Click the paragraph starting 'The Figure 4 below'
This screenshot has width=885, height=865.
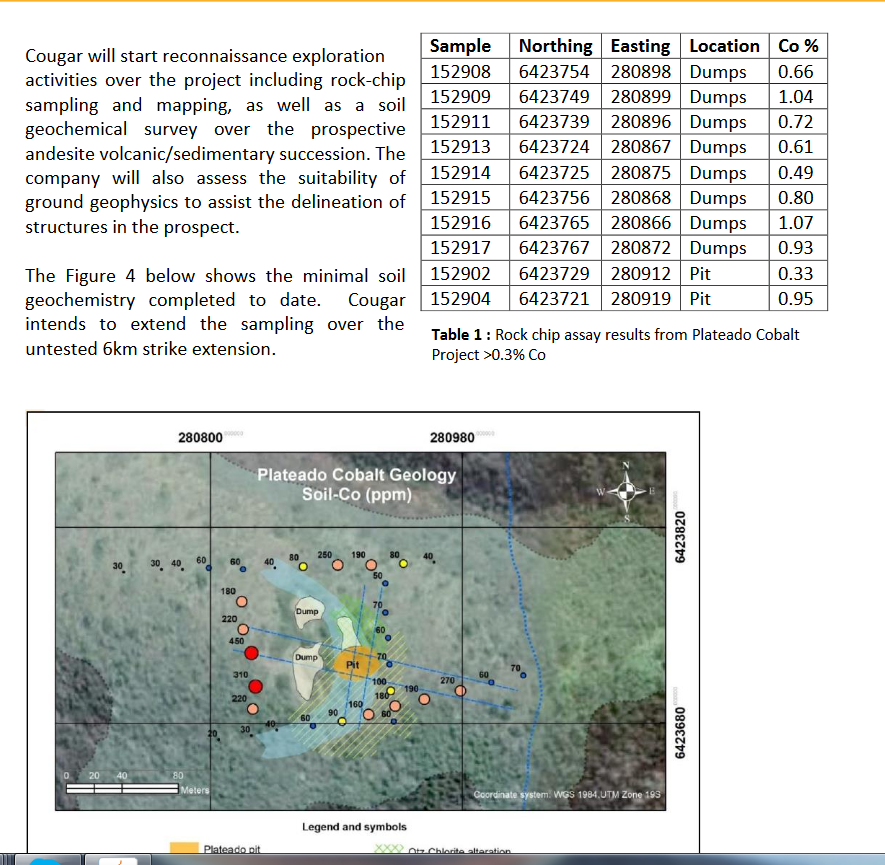tap(215, 313)
